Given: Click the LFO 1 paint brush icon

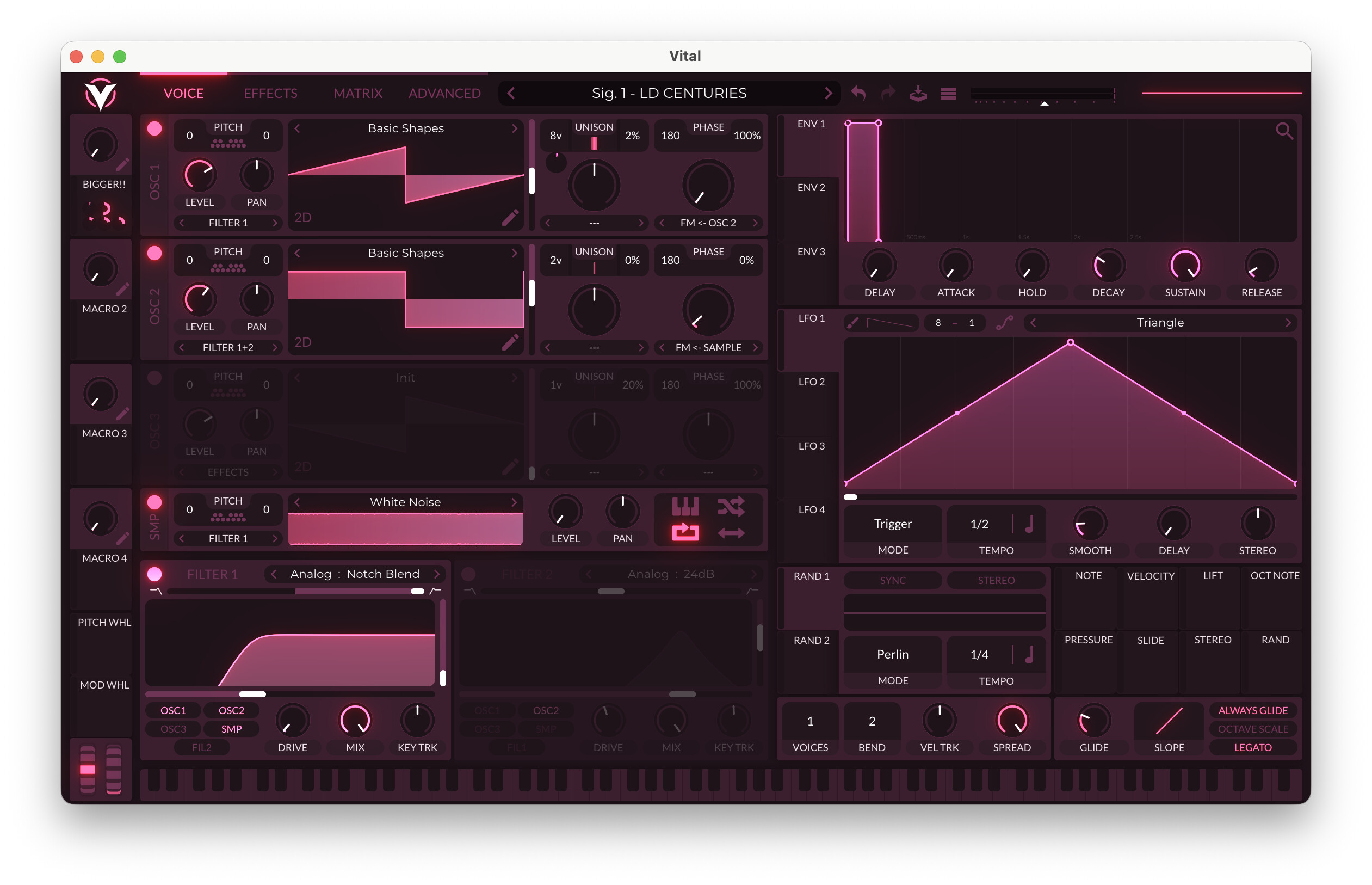Looking at the screenshot, I should 853,323.
